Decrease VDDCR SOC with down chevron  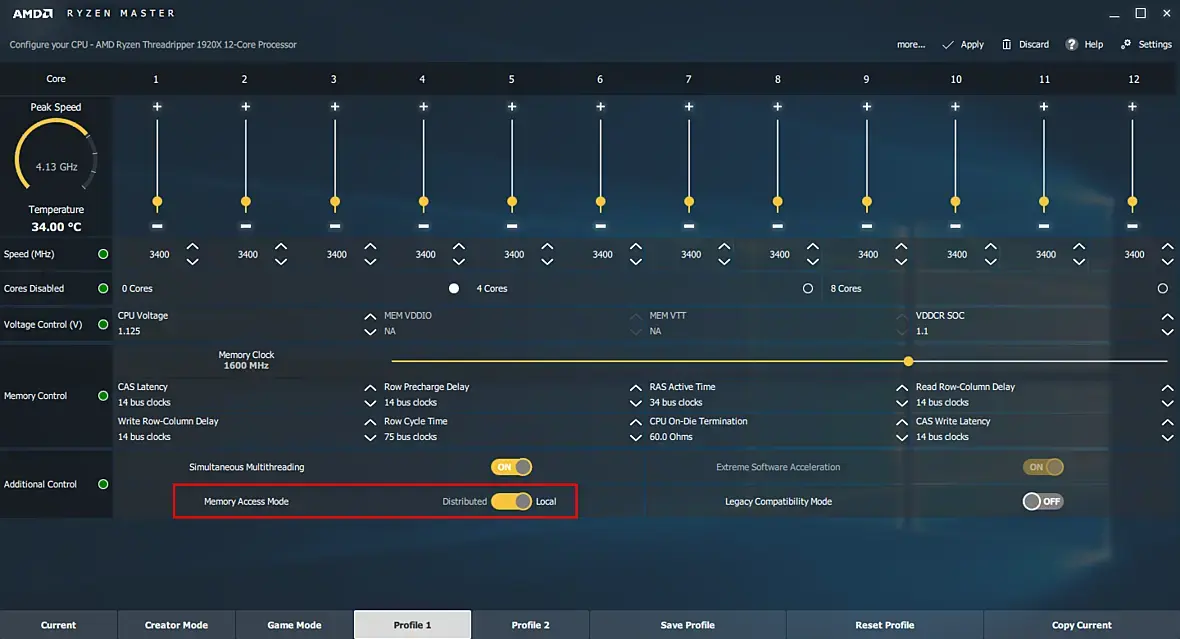(x=1167, y=332)
